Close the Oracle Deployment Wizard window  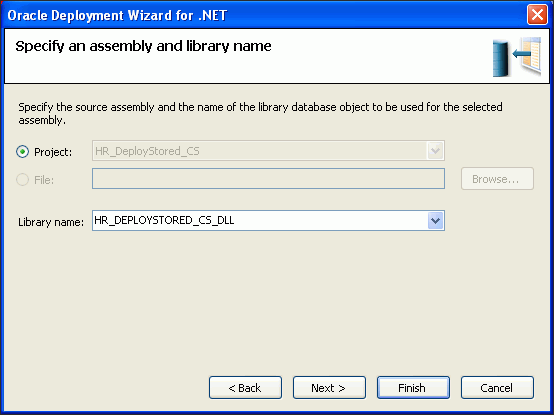(537, 15)
